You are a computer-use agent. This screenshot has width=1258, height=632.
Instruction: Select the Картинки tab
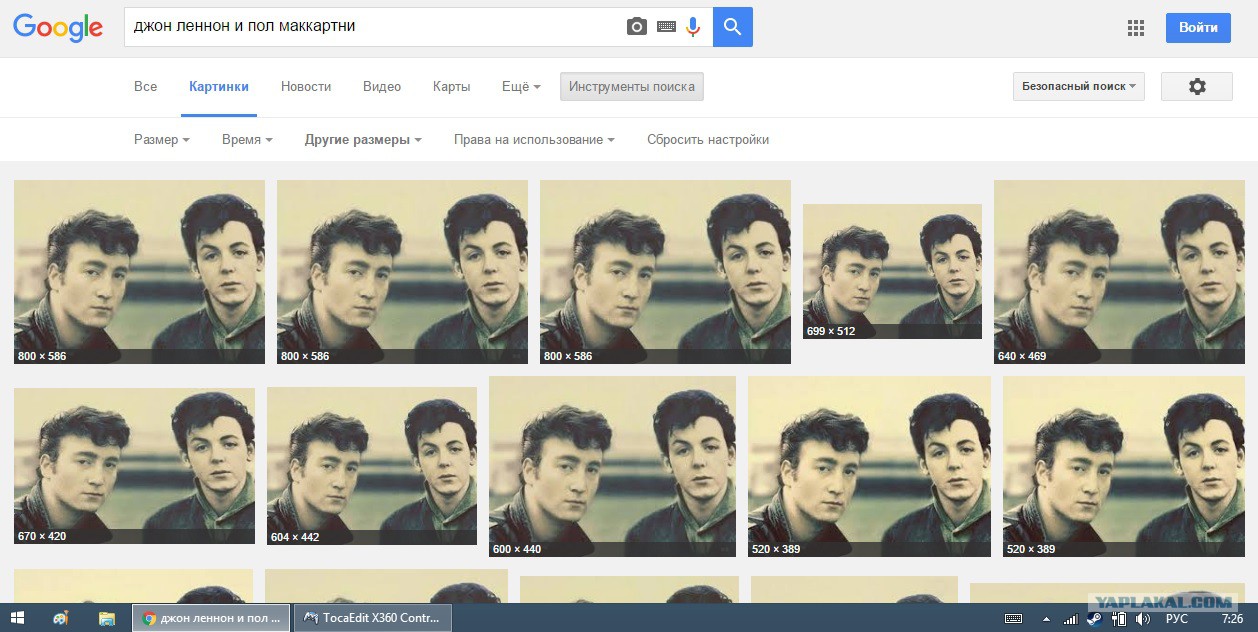tap(219, 87)
